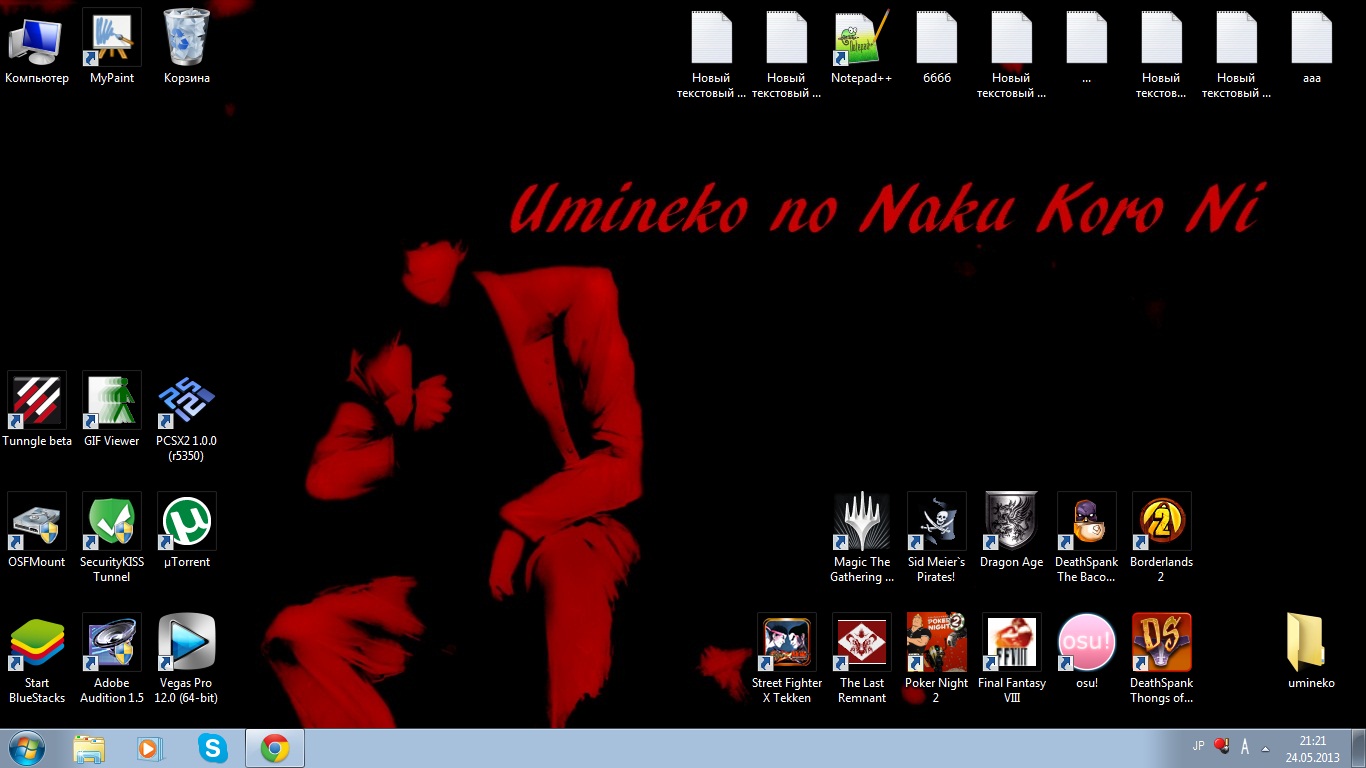
Task: Open the µTorrent shortcut
Action: (187, 531)
